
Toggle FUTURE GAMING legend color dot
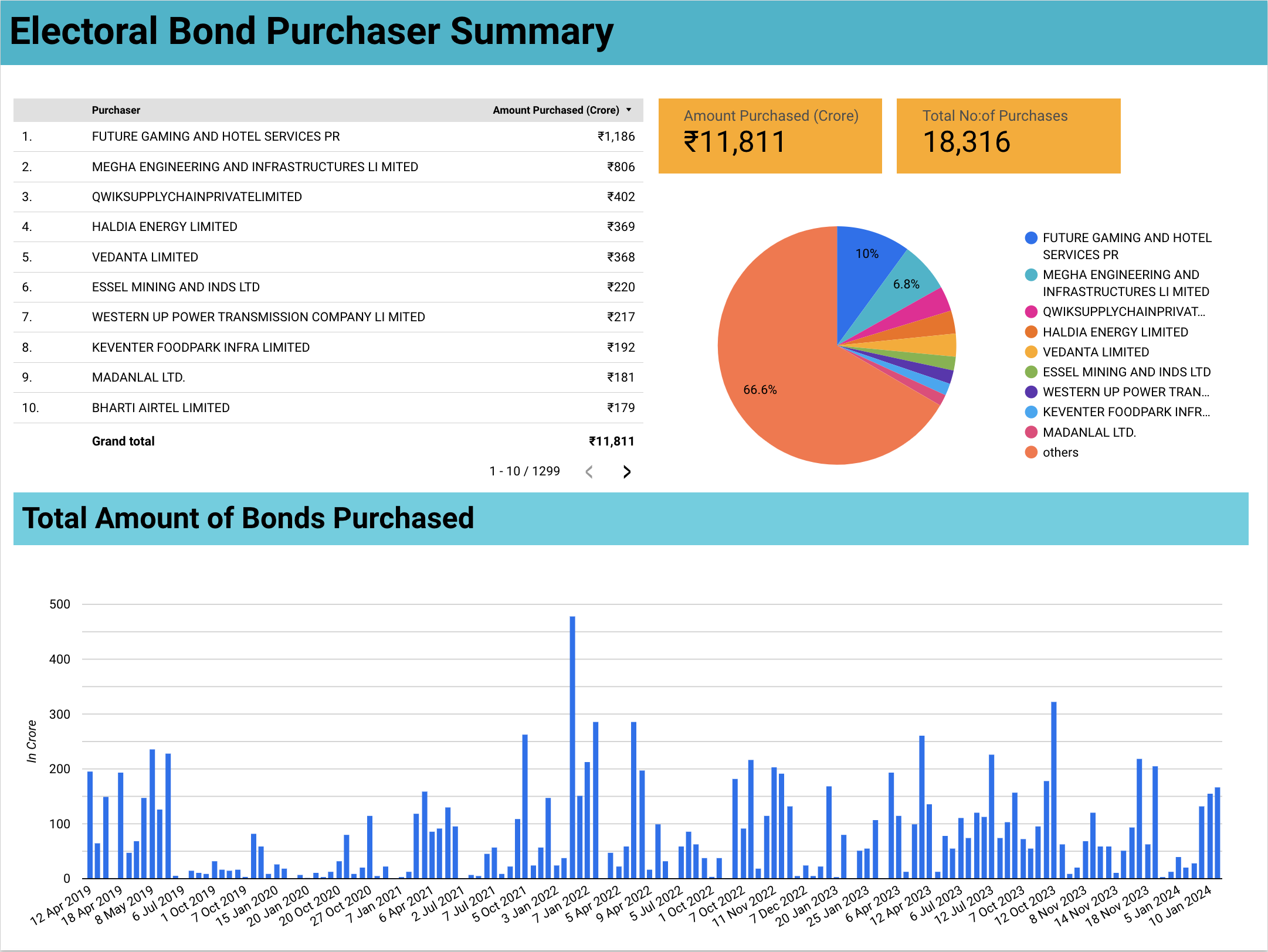point(1030,238)
